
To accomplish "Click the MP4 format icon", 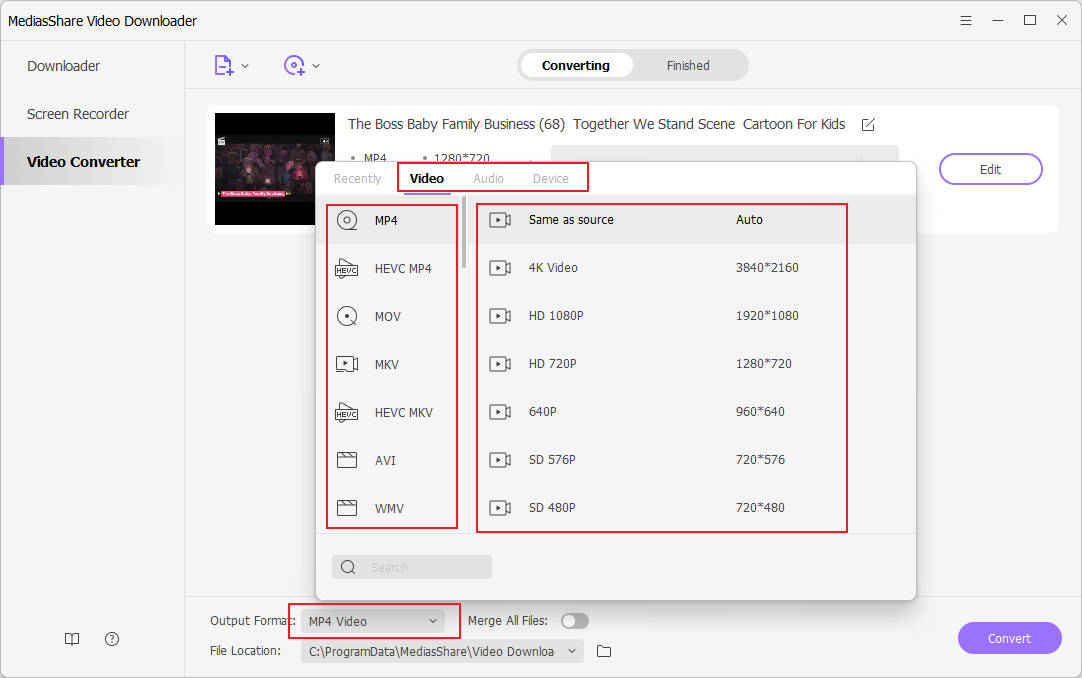I will (x=346, y=221).
